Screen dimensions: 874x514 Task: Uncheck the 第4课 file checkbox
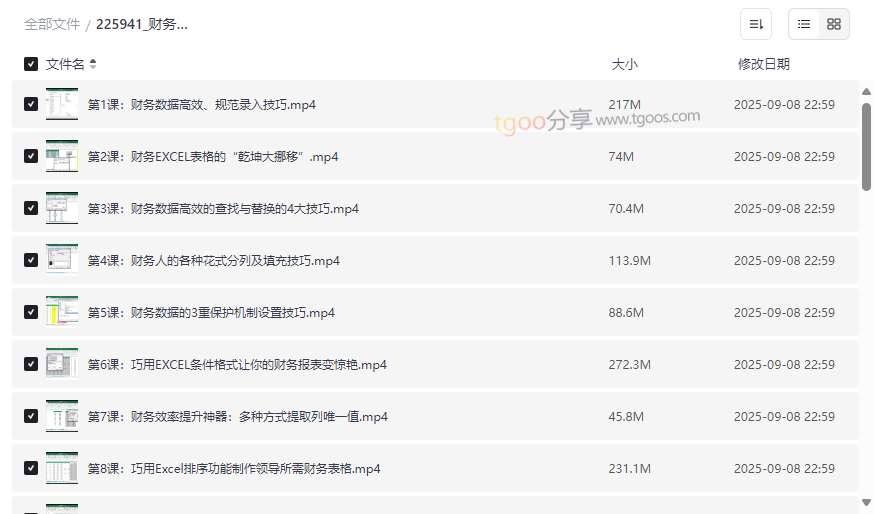coord(31,261)
